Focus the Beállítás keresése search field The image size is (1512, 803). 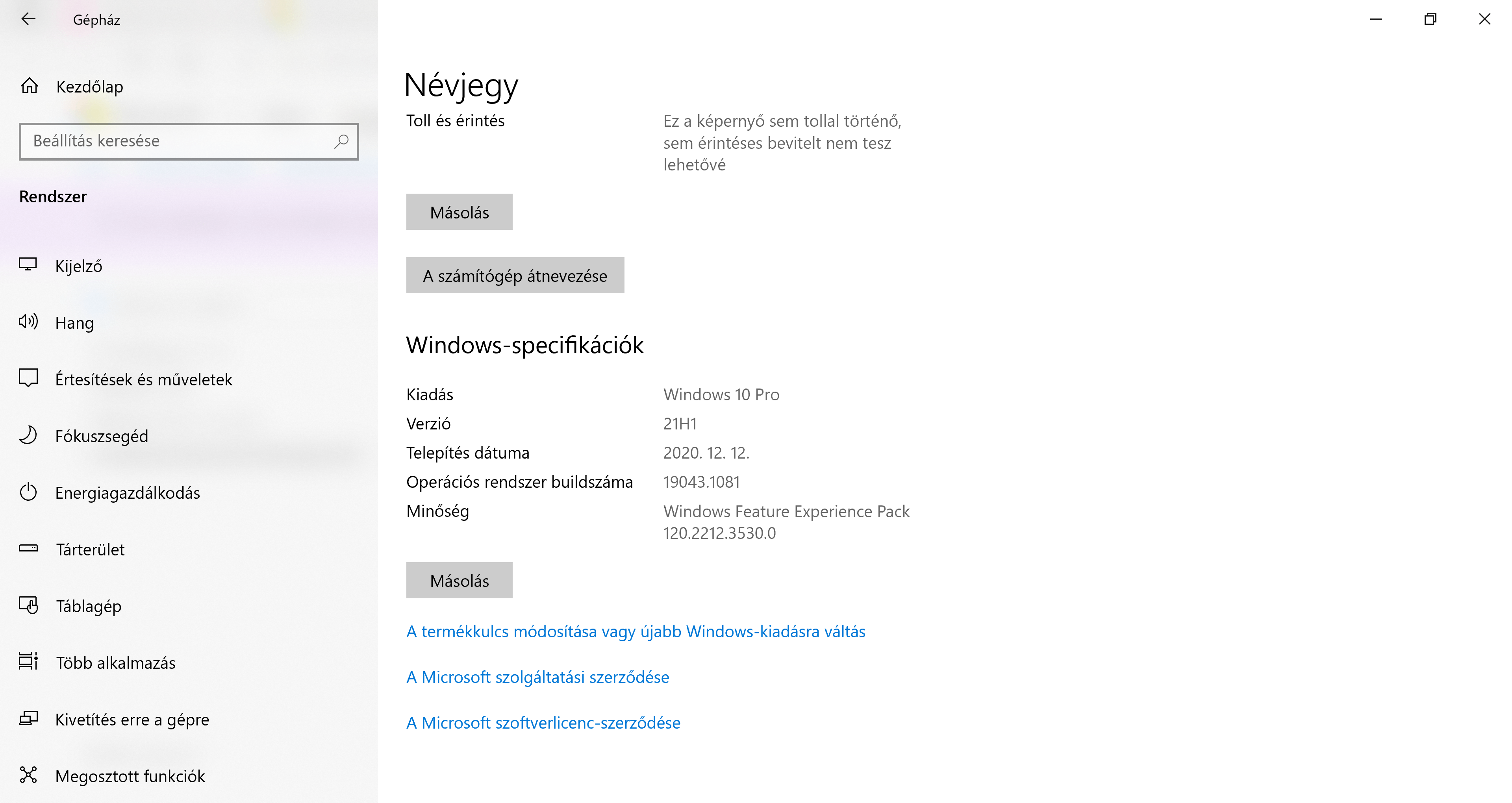pyautogui.click(x=176, y=141)
